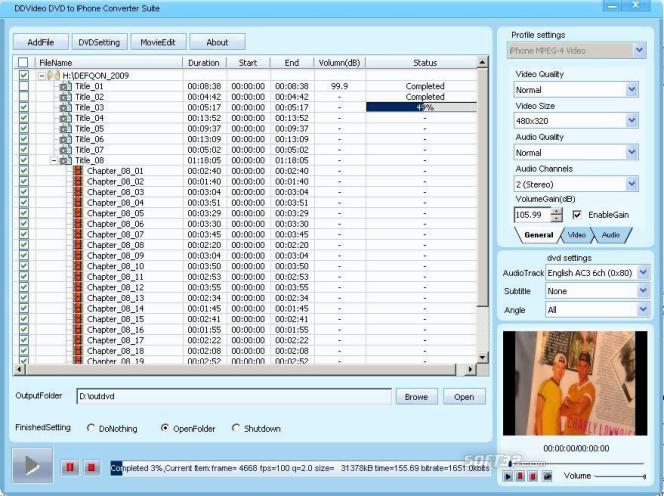Viewport: 664px width, 496px height.
Task: Click the OutputFolder path field
Action: 234,396
